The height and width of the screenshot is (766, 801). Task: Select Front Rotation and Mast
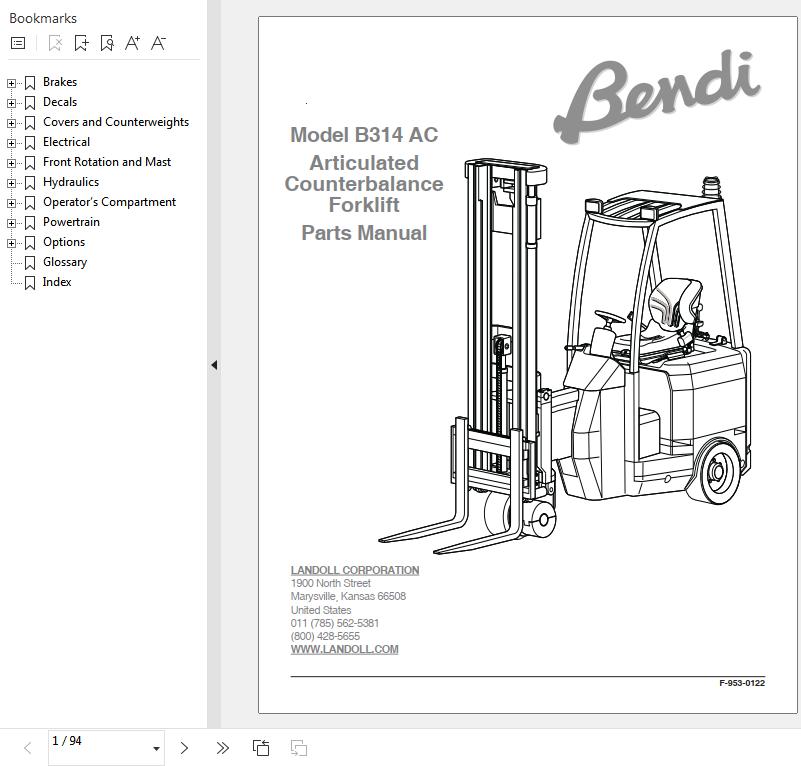pos(107,161)
